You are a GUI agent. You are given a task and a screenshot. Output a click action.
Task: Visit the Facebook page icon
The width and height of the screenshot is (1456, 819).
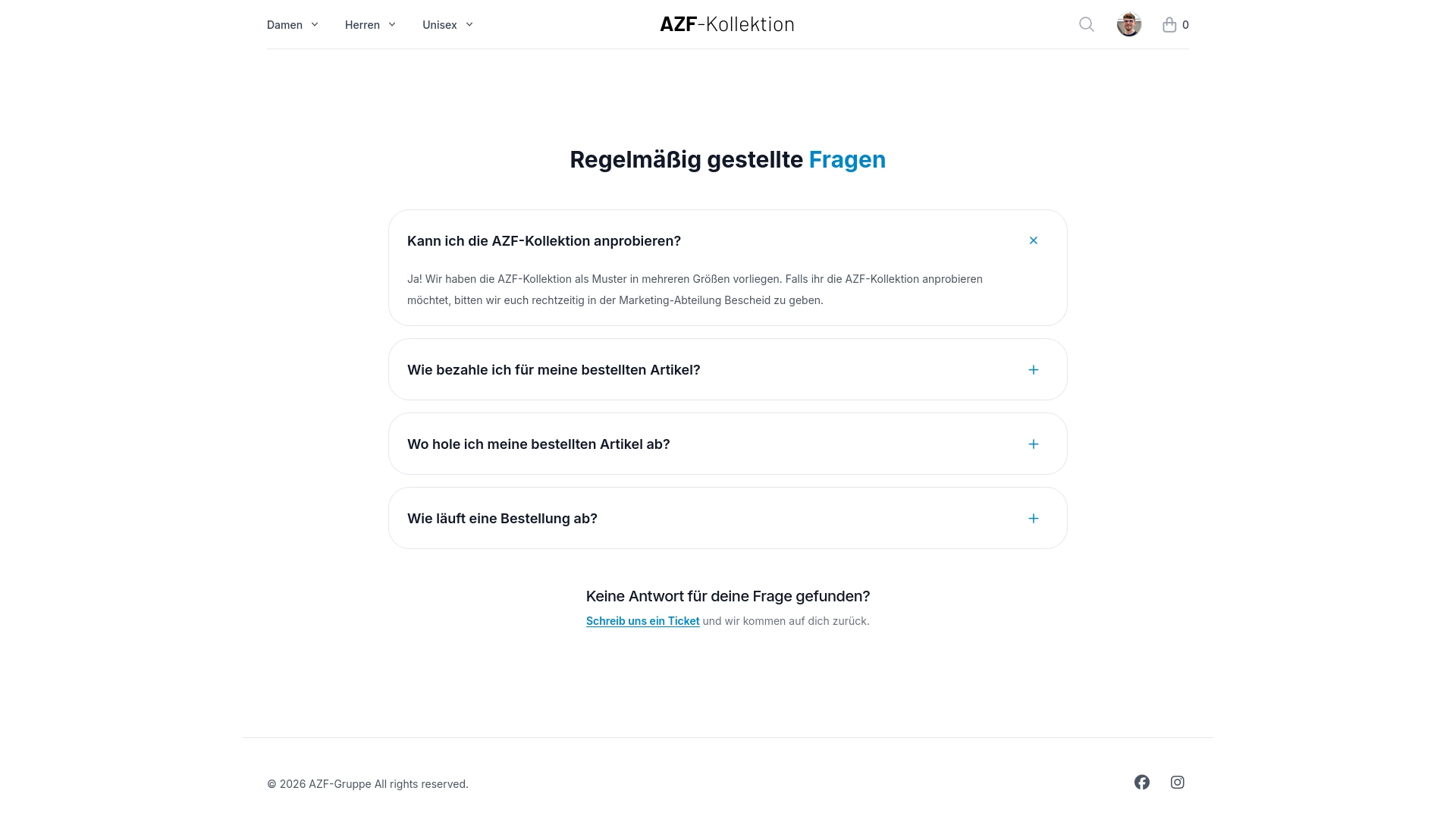pyautogui.click(x=1141, y=782)
